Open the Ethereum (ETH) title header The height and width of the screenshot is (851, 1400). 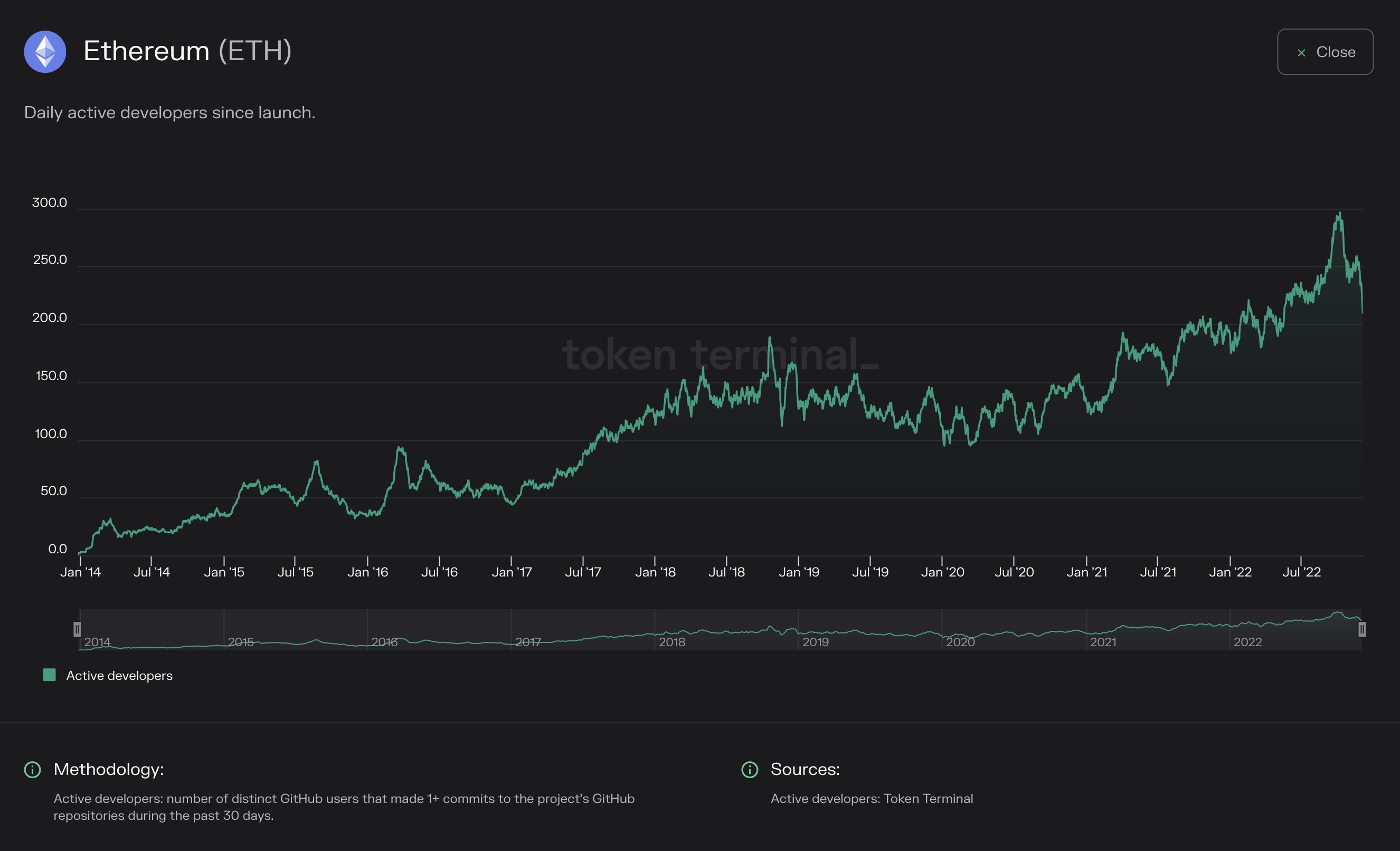tap(187, 51)
